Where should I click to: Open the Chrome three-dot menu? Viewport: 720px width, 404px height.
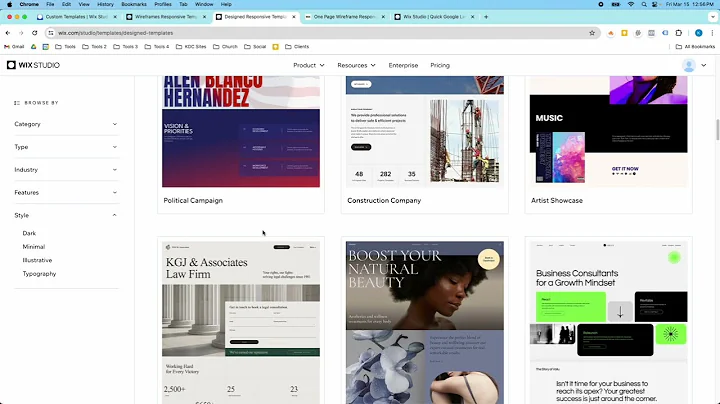click(712, 33)
